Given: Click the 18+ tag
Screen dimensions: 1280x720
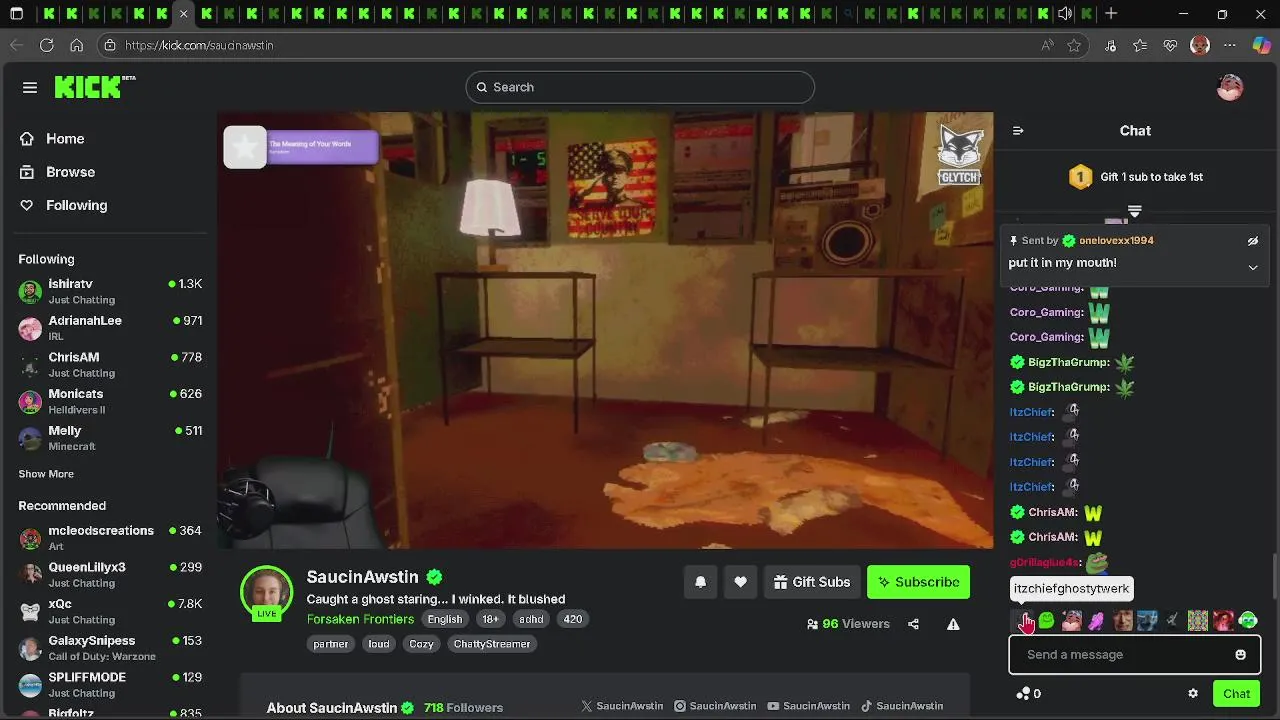Looking at the screenshot, I should (x=491, y=619).
